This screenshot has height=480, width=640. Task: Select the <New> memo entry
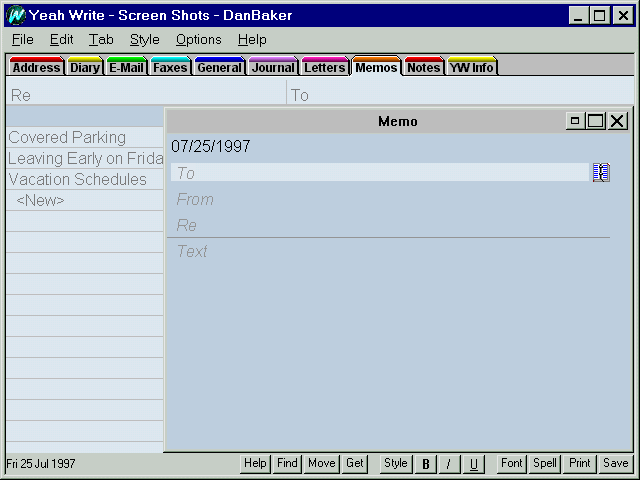tap(85, 200)
